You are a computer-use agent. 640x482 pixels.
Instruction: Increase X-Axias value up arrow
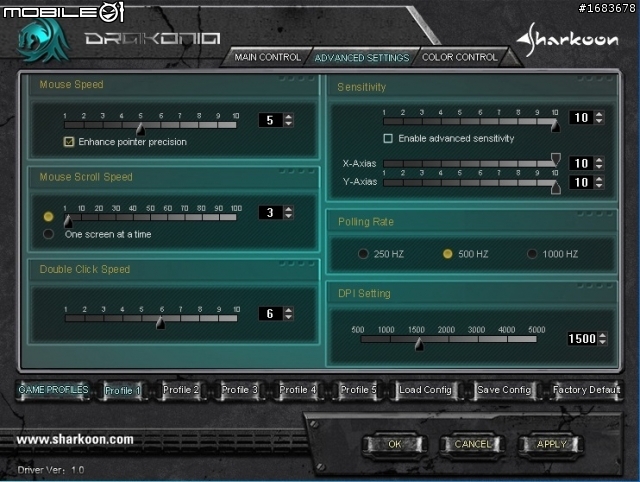pos(599,160)
